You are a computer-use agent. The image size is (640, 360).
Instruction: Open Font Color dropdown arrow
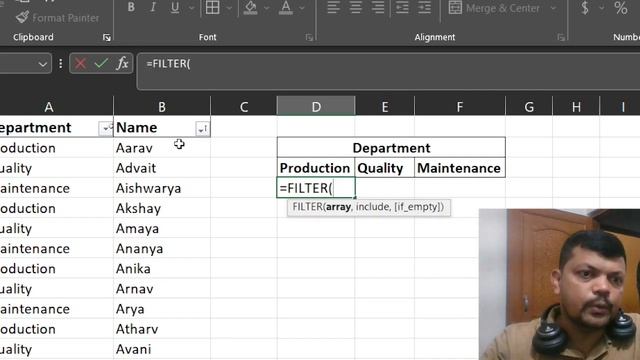(302, 8)
